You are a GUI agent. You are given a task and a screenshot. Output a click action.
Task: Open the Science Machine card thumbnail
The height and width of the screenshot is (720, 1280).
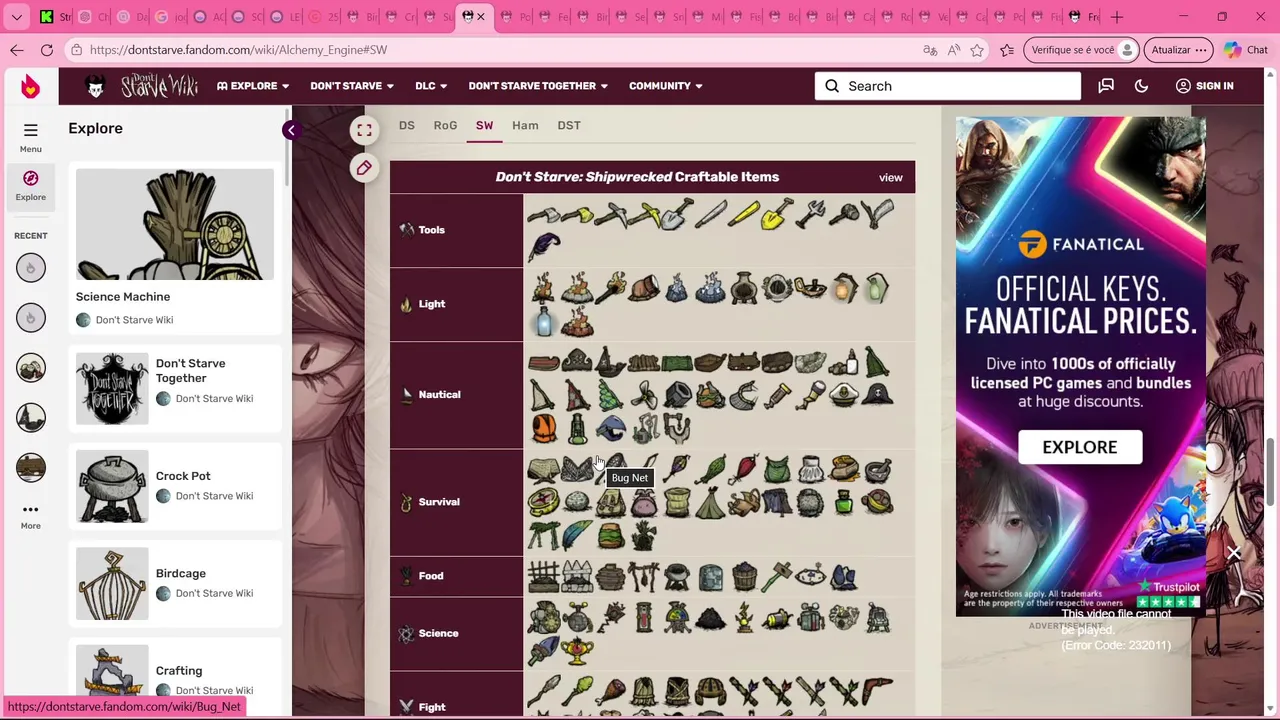tap(175, 224)
